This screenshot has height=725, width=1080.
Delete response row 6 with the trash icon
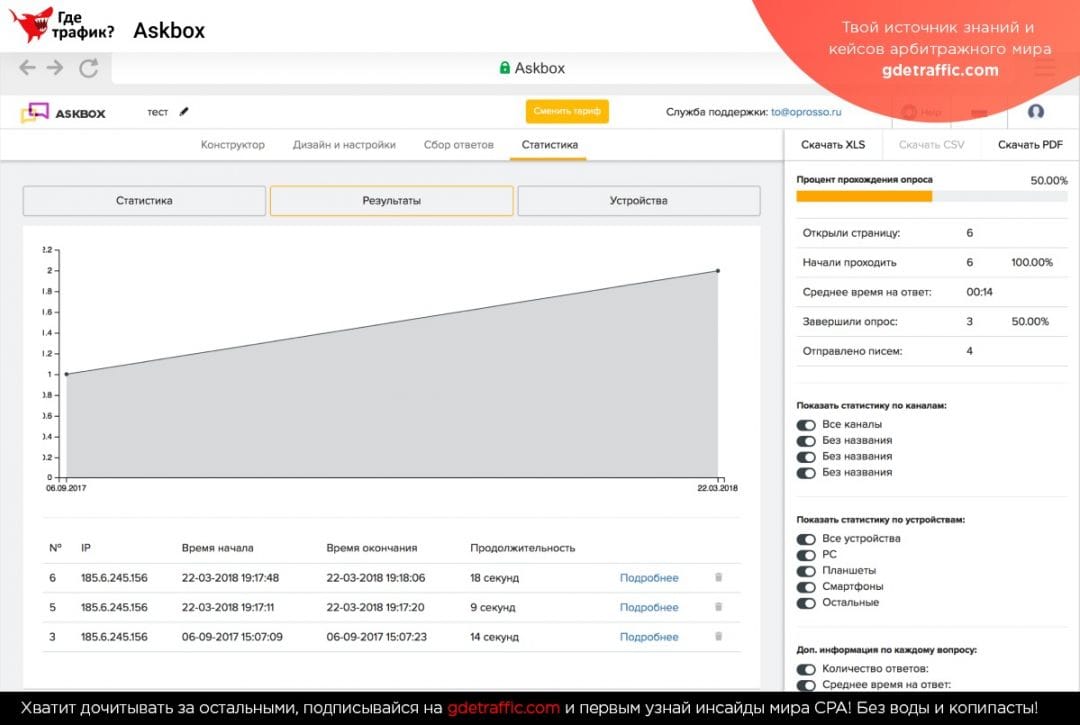[x=717, y=577]
